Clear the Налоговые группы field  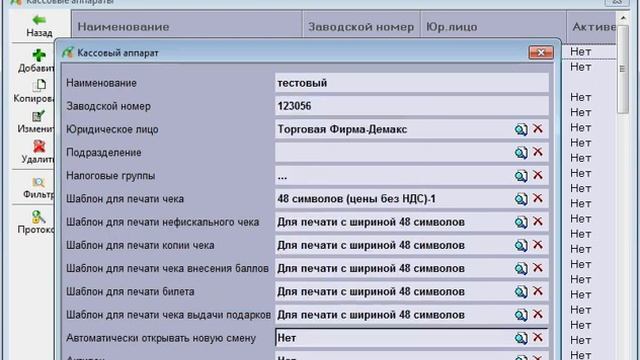[538, 175]
